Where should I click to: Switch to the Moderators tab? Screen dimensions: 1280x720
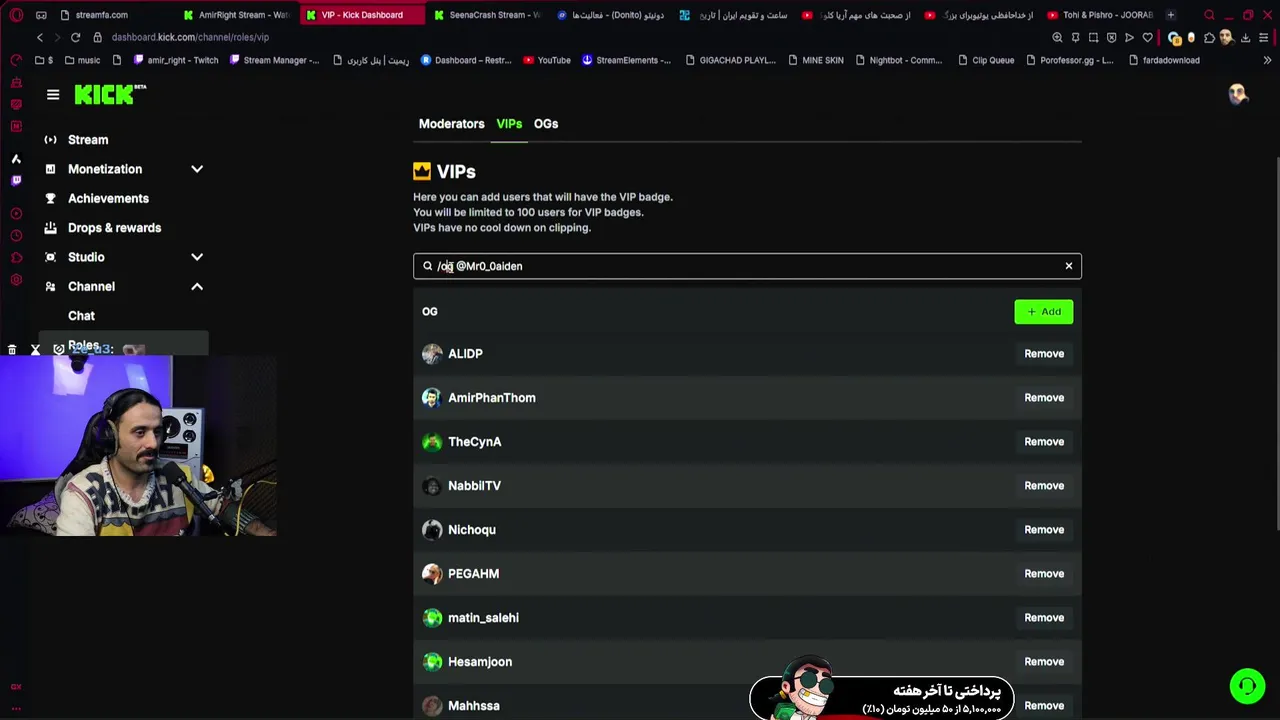[x=451, y=124]
